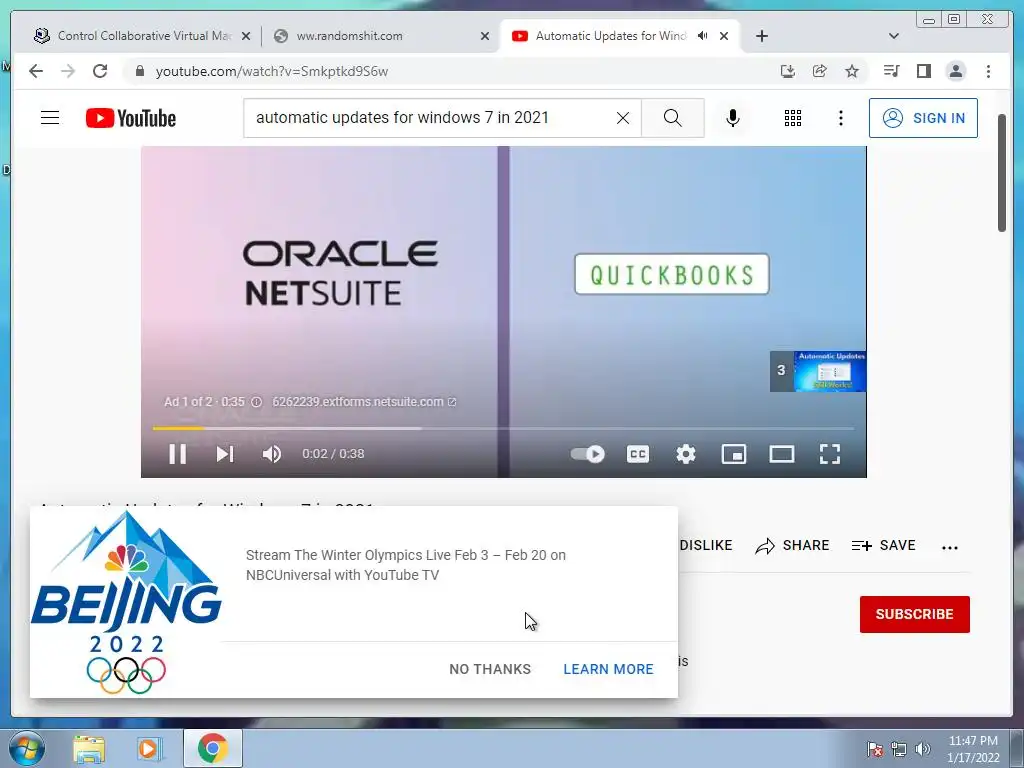Enable theater mode
Image resolution: width=1024 pixels, height=768 pixels.
click(782, 454)
